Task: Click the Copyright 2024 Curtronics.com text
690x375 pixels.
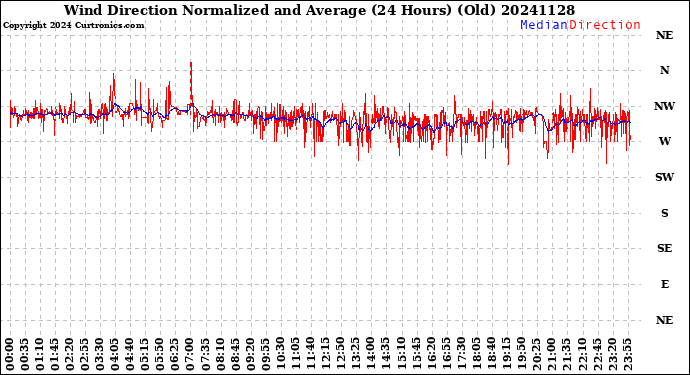Action: pos(73,26)
